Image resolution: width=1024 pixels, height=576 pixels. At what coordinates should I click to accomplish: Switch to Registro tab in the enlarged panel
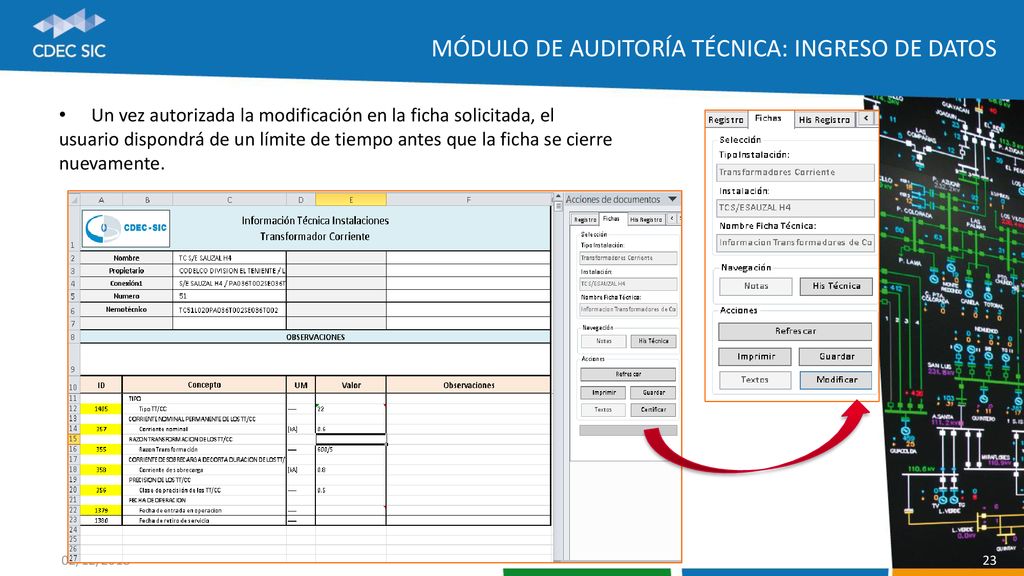(726, 120)
